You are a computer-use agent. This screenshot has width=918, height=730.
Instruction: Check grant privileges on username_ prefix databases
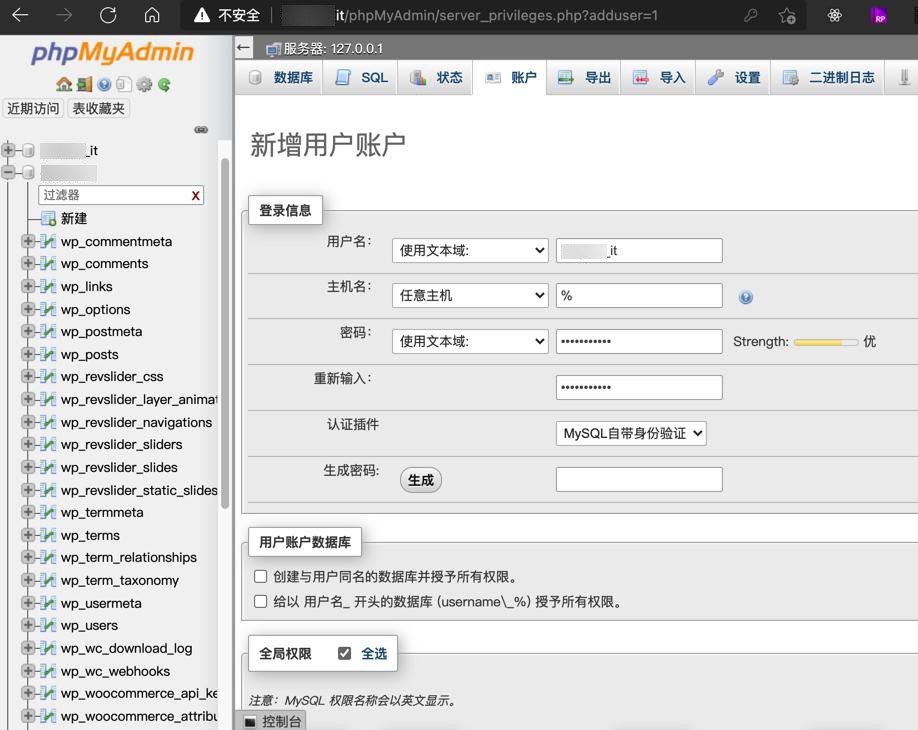pos(261,601)
